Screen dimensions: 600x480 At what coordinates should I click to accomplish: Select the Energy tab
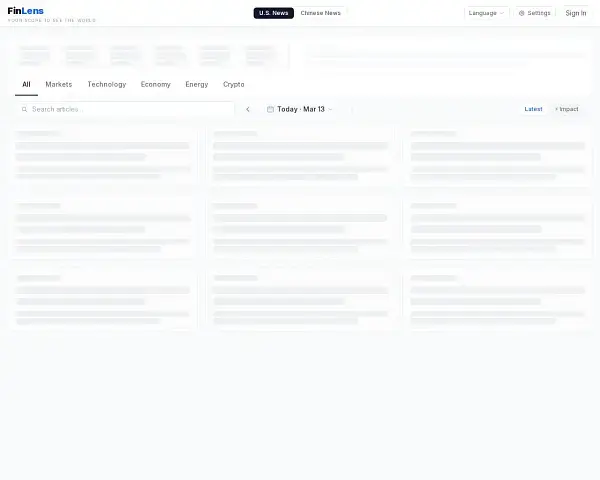click(x=197, y=85)
